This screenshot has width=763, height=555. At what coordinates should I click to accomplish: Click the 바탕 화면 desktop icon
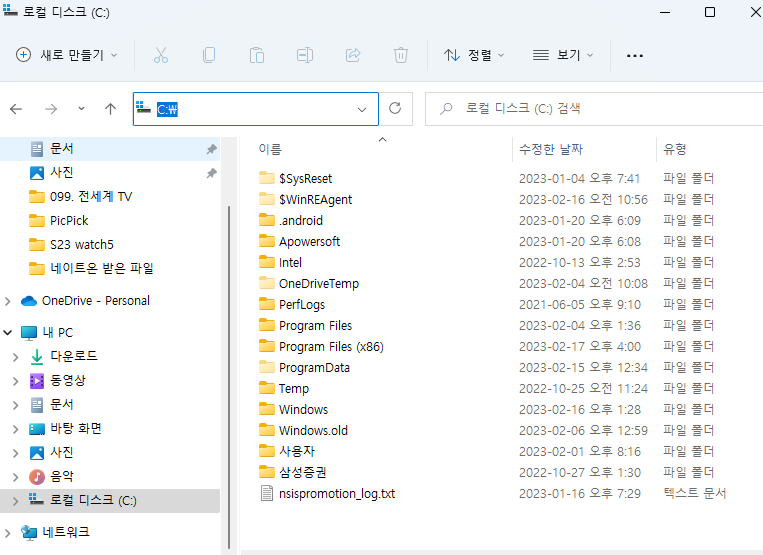37,429
